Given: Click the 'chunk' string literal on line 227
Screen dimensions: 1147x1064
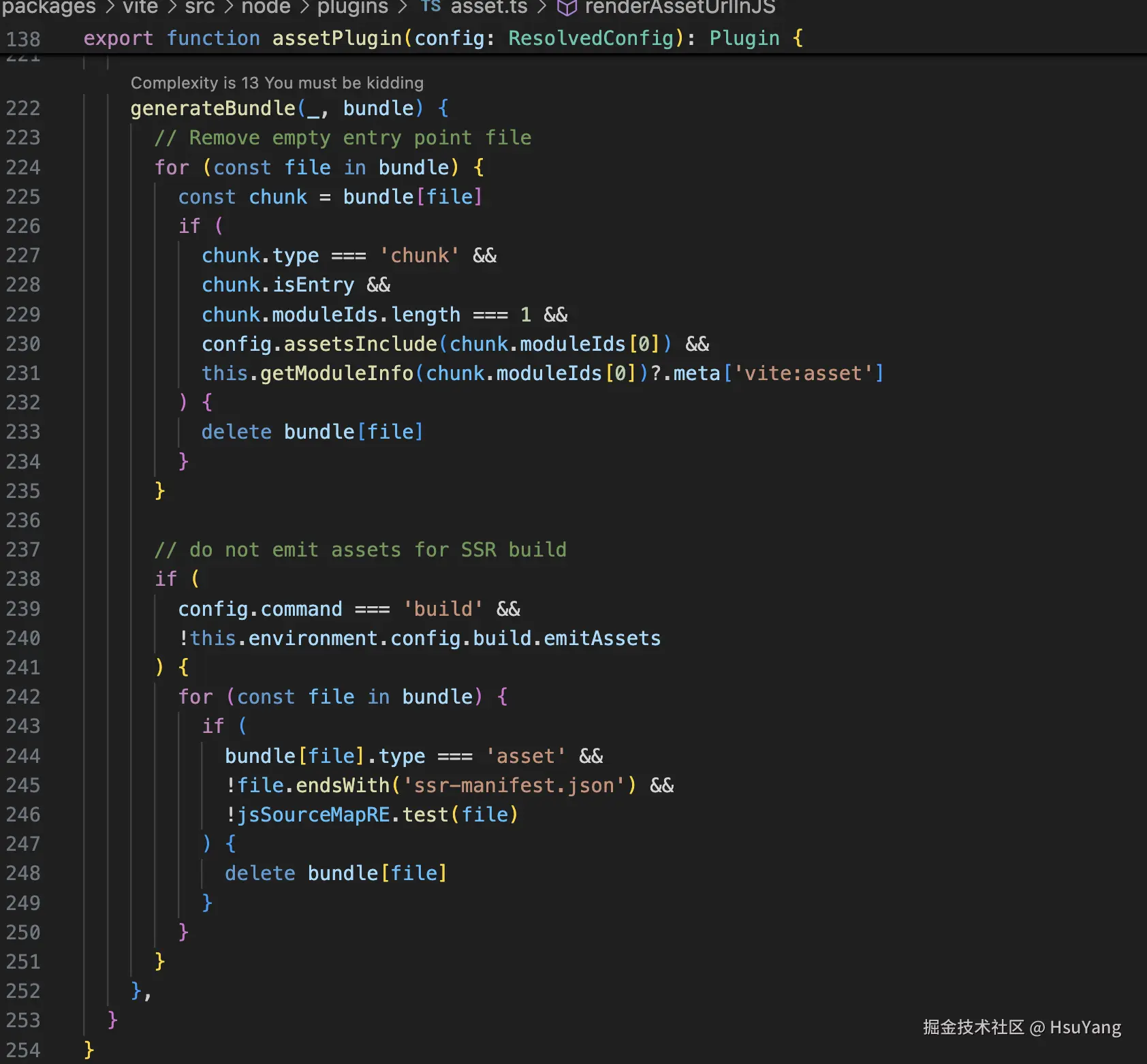Looking at the screenshot, I should click(x=420, y=255).
